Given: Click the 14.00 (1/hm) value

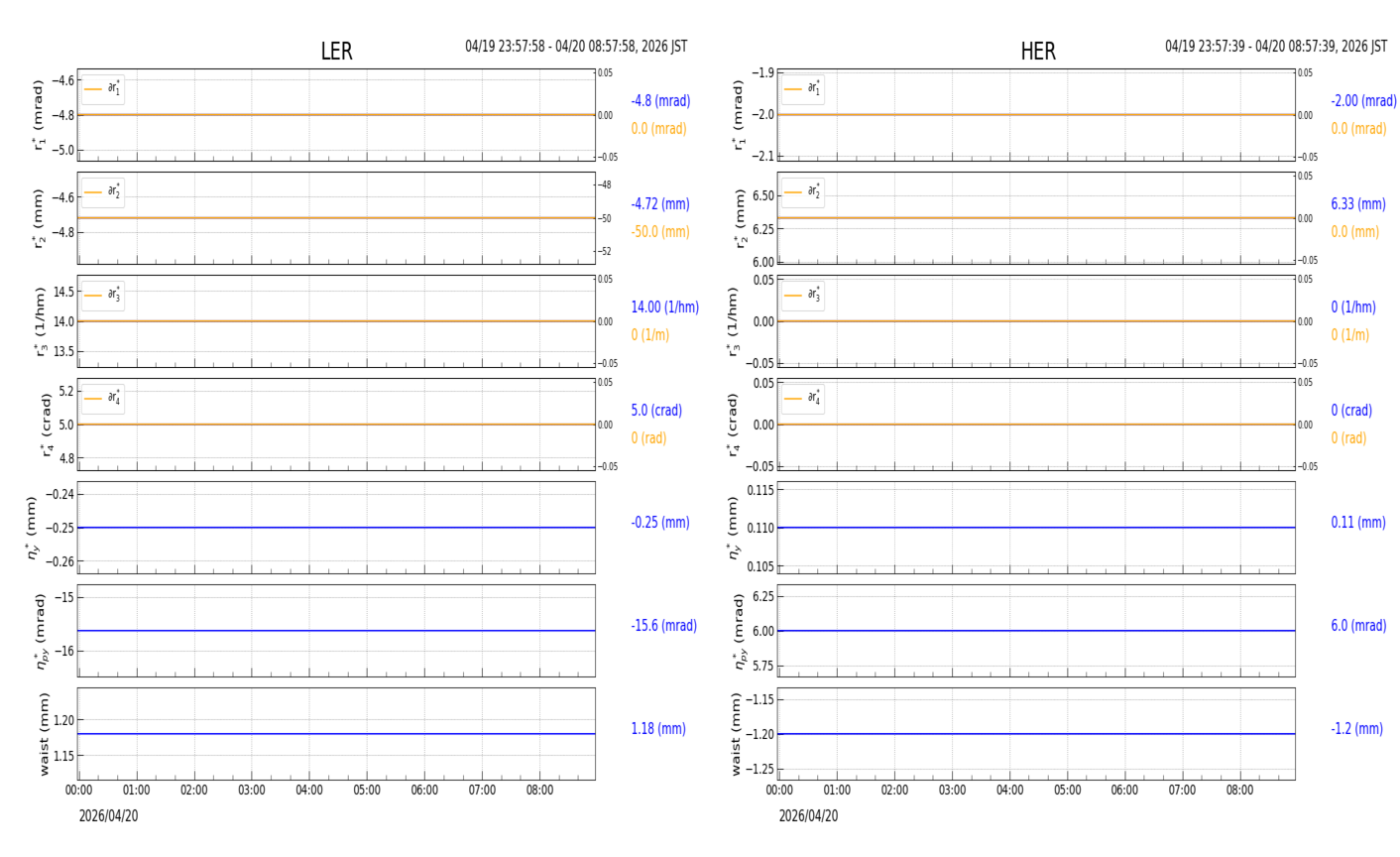Looking at the screenshot, I should pyautogui.click(x=664, y=307).
